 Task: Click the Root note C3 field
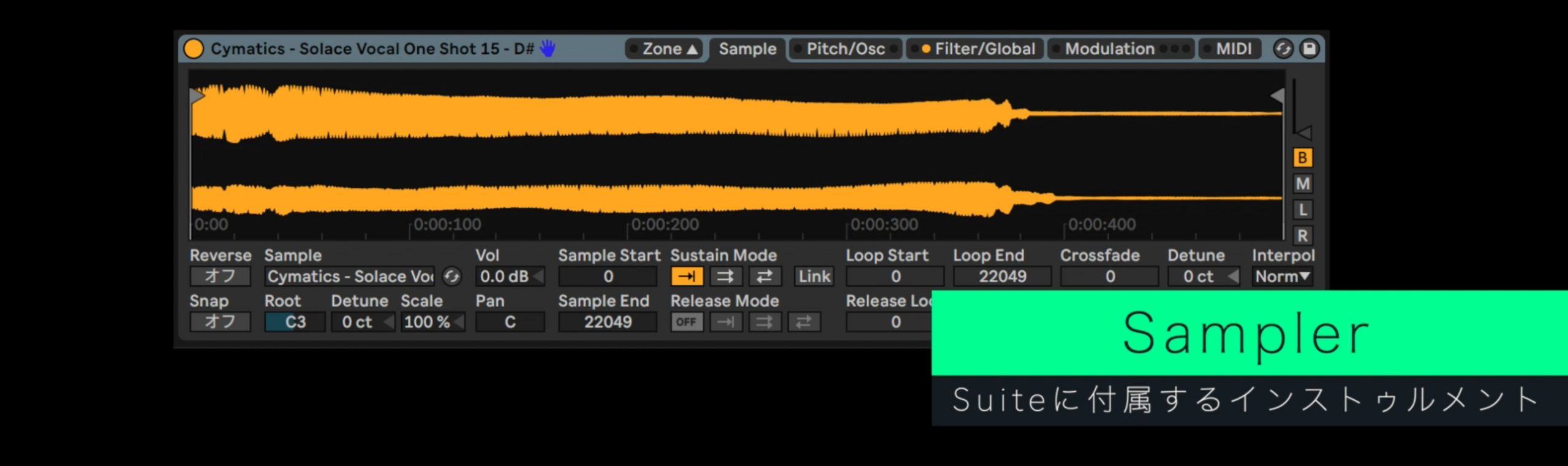click(x=295, y=322)
